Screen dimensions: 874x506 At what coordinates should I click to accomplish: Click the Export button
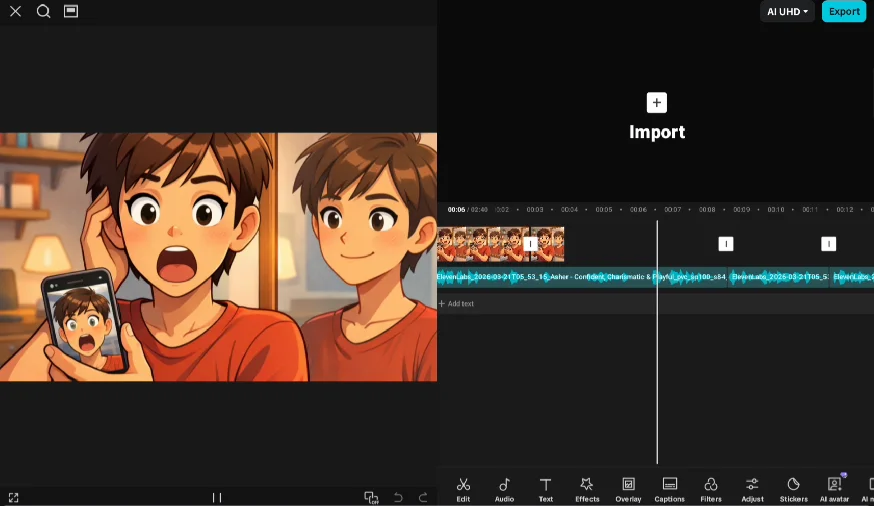point(844,12)
